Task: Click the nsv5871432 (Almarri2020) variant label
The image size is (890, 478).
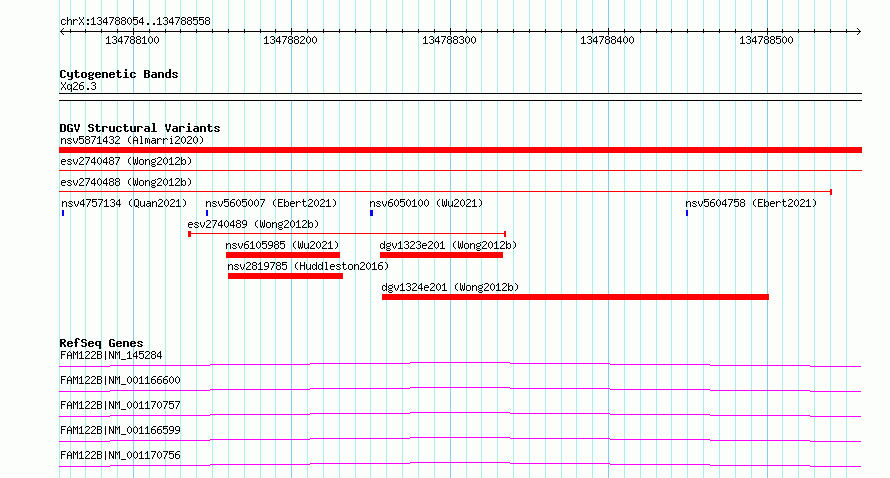Action: (132, 140)
